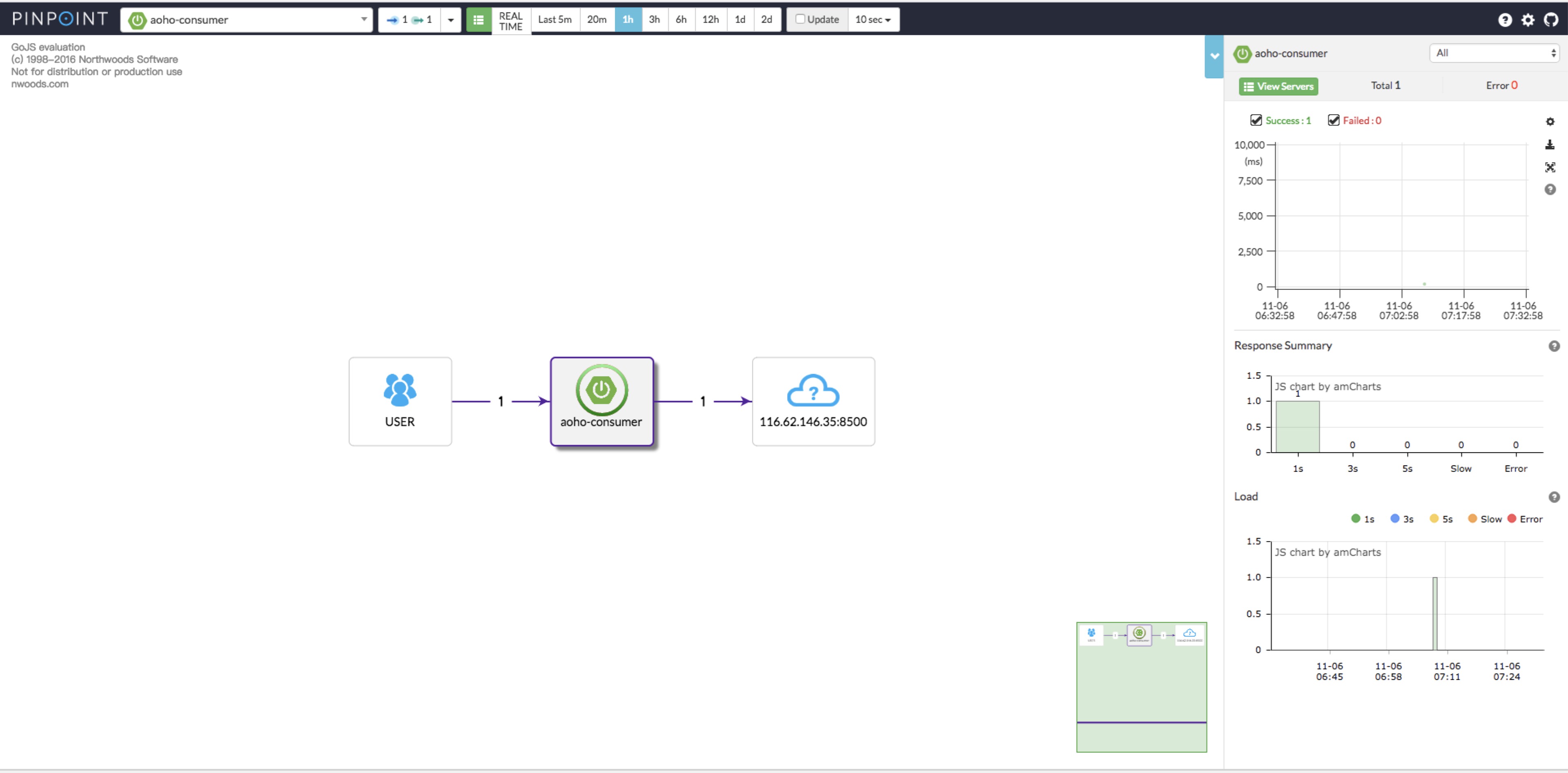Image resolution: width=1568 pixels, height=773 pixels.
Task: Click the Pinpoint logo
Action: (60, 19)
